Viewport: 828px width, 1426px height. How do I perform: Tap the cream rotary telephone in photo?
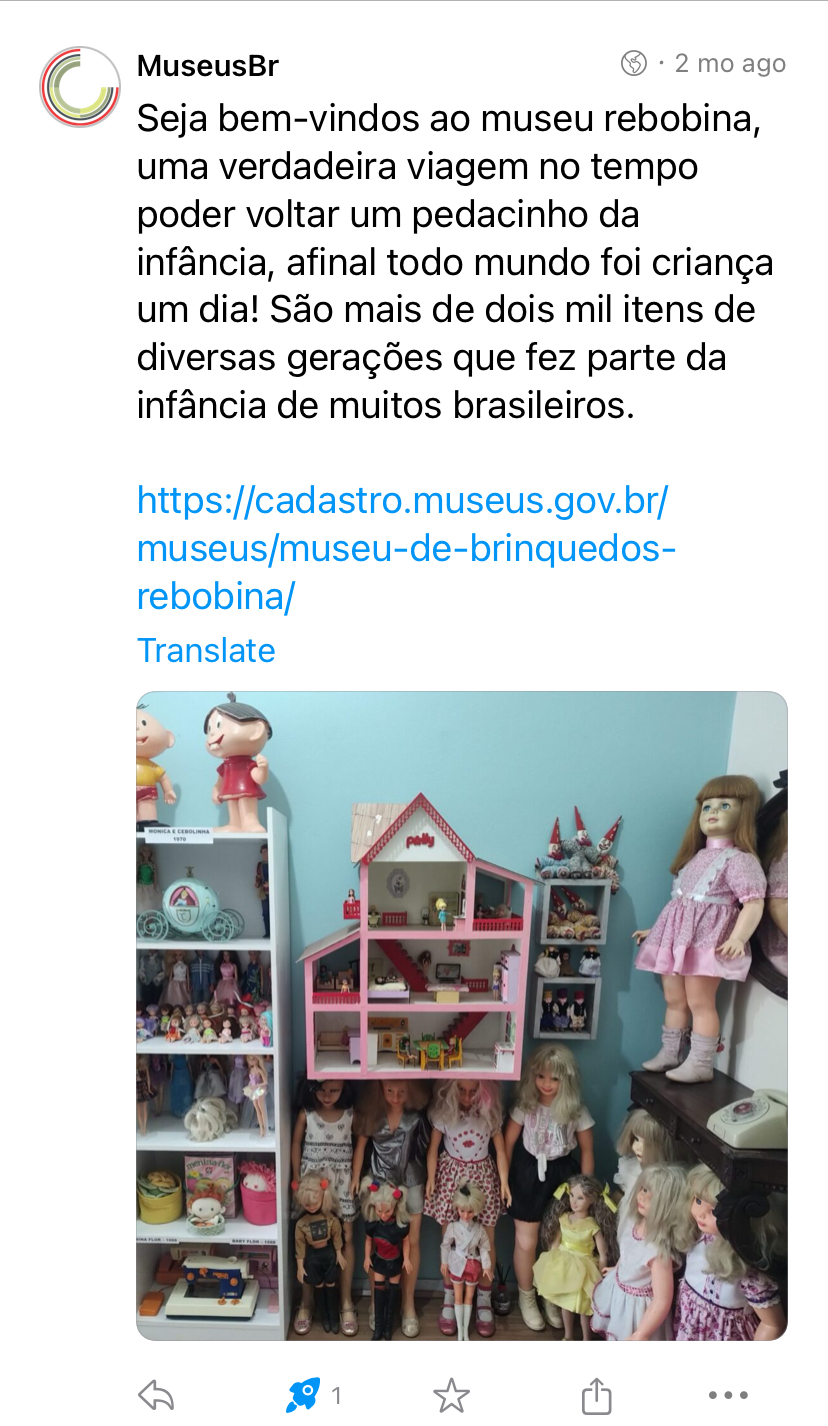point(748,1116)
